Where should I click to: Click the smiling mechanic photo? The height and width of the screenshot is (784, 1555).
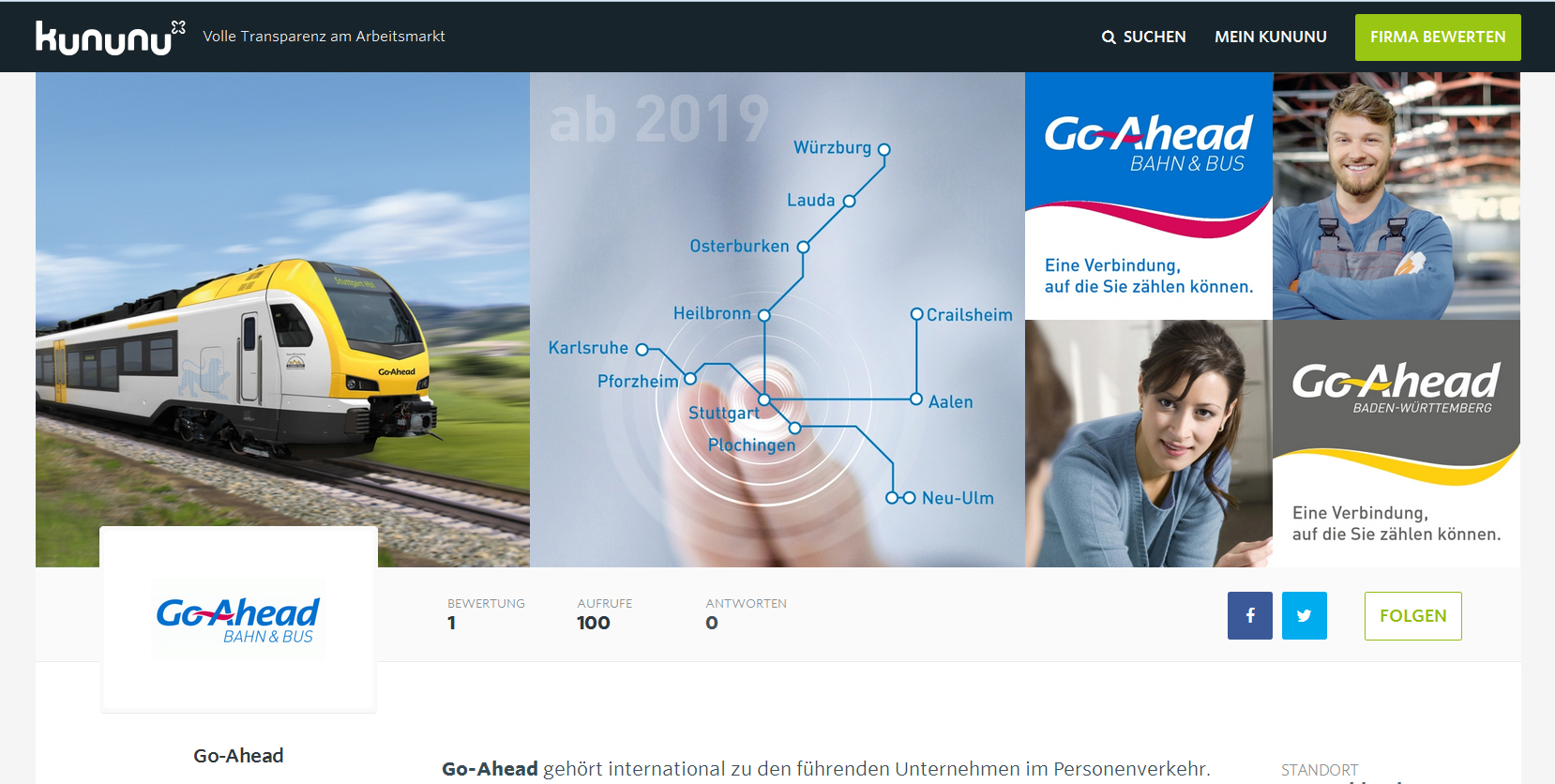click(1396, 196)
